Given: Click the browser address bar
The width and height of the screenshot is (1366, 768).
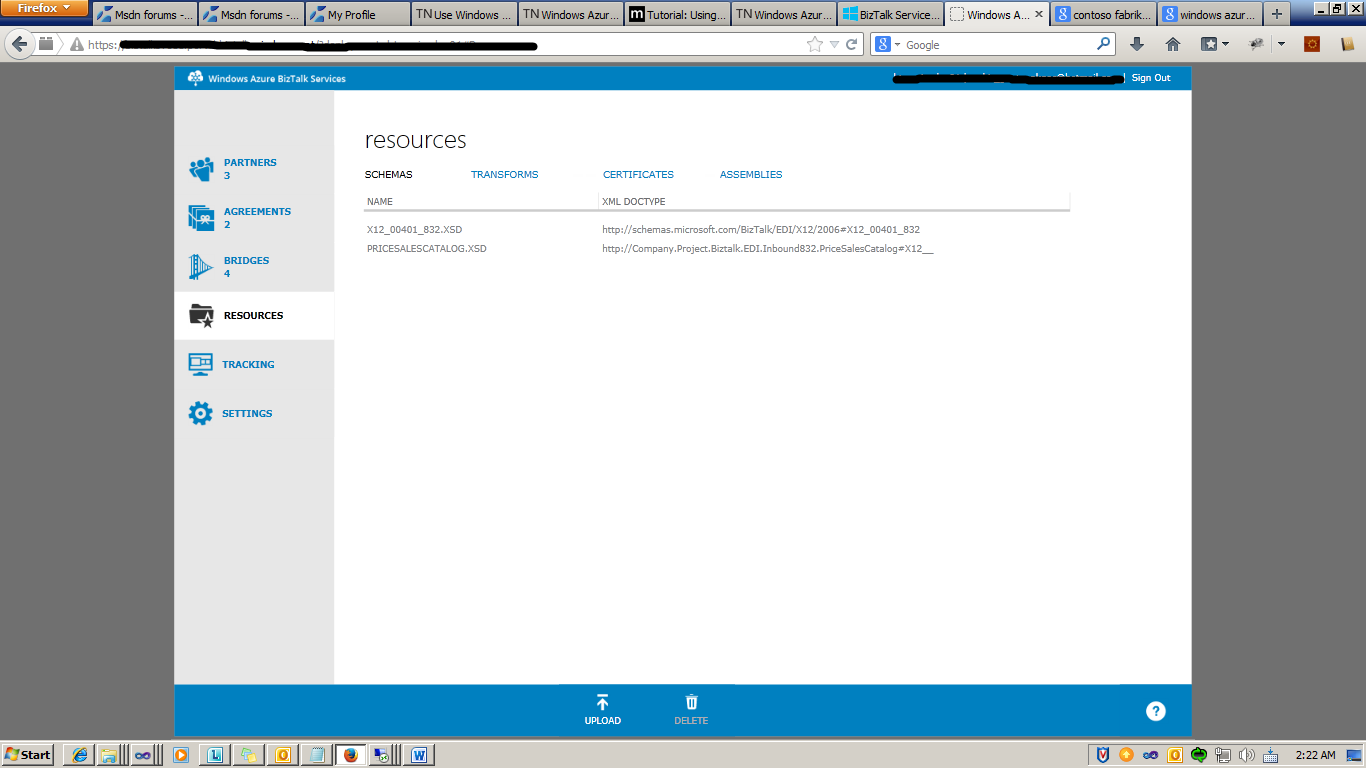Looking at the screenshot, I should [x=445, y=44].
